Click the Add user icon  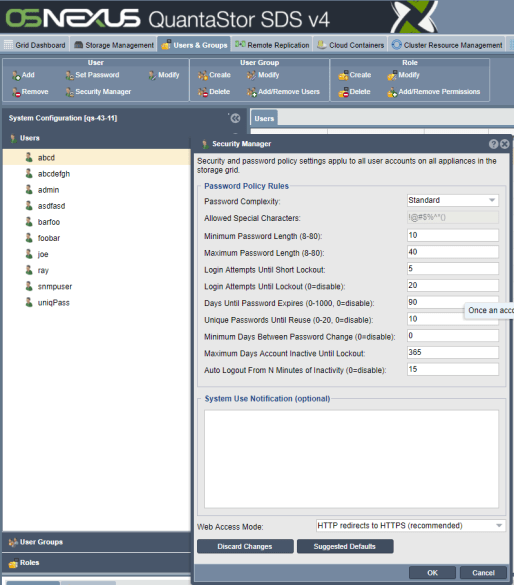[16, 75]
